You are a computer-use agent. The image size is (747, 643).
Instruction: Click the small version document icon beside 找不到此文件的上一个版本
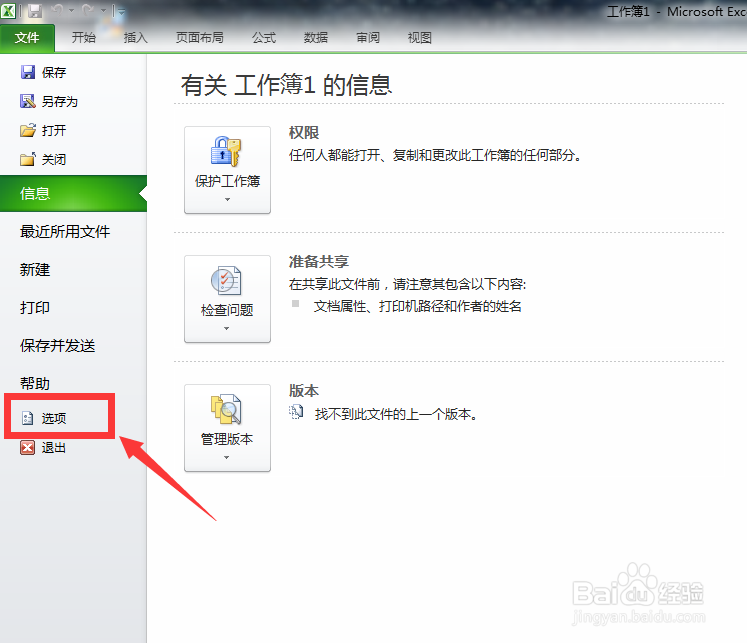tap(296, 412)
